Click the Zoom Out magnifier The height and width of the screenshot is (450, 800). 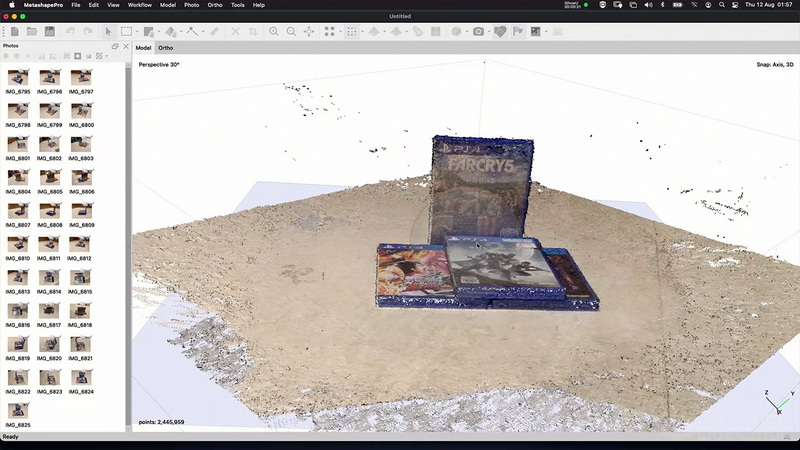291,32
